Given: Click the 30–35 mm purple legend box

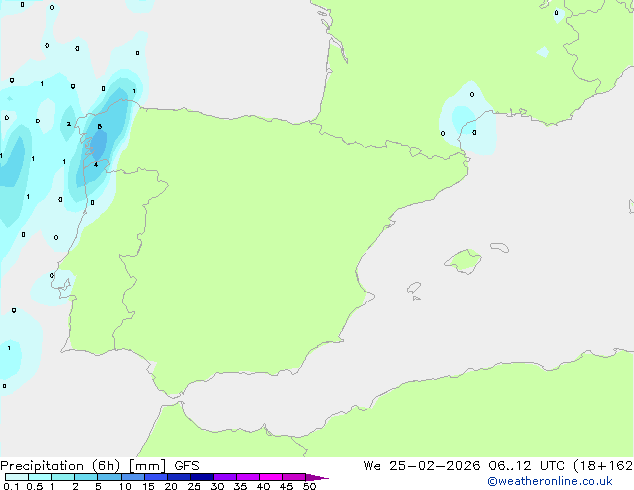Looking at the screenshot, I should pos(225,477).
